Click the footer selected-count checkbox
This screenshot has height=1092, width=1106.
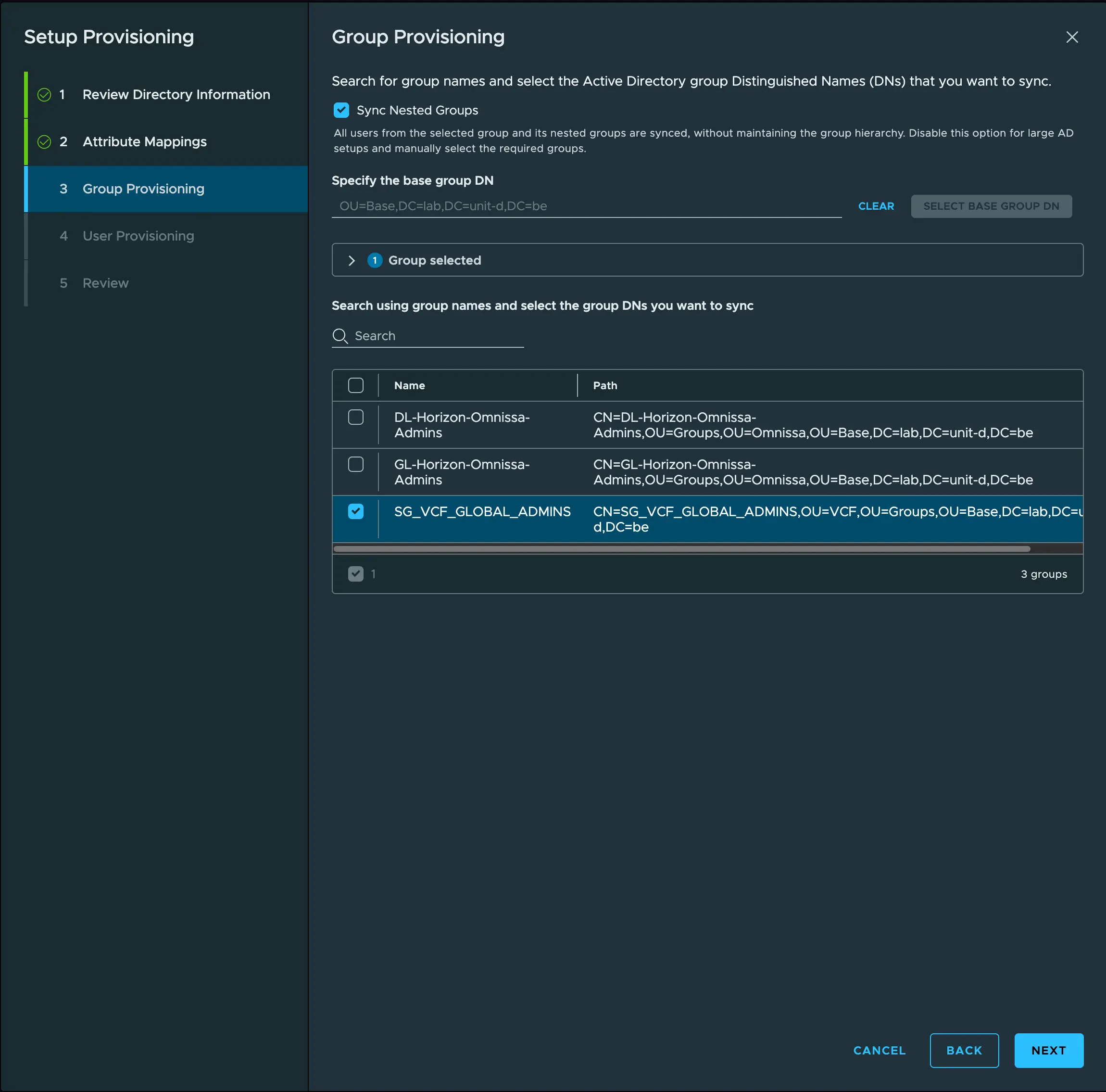[x=355, y=574]
